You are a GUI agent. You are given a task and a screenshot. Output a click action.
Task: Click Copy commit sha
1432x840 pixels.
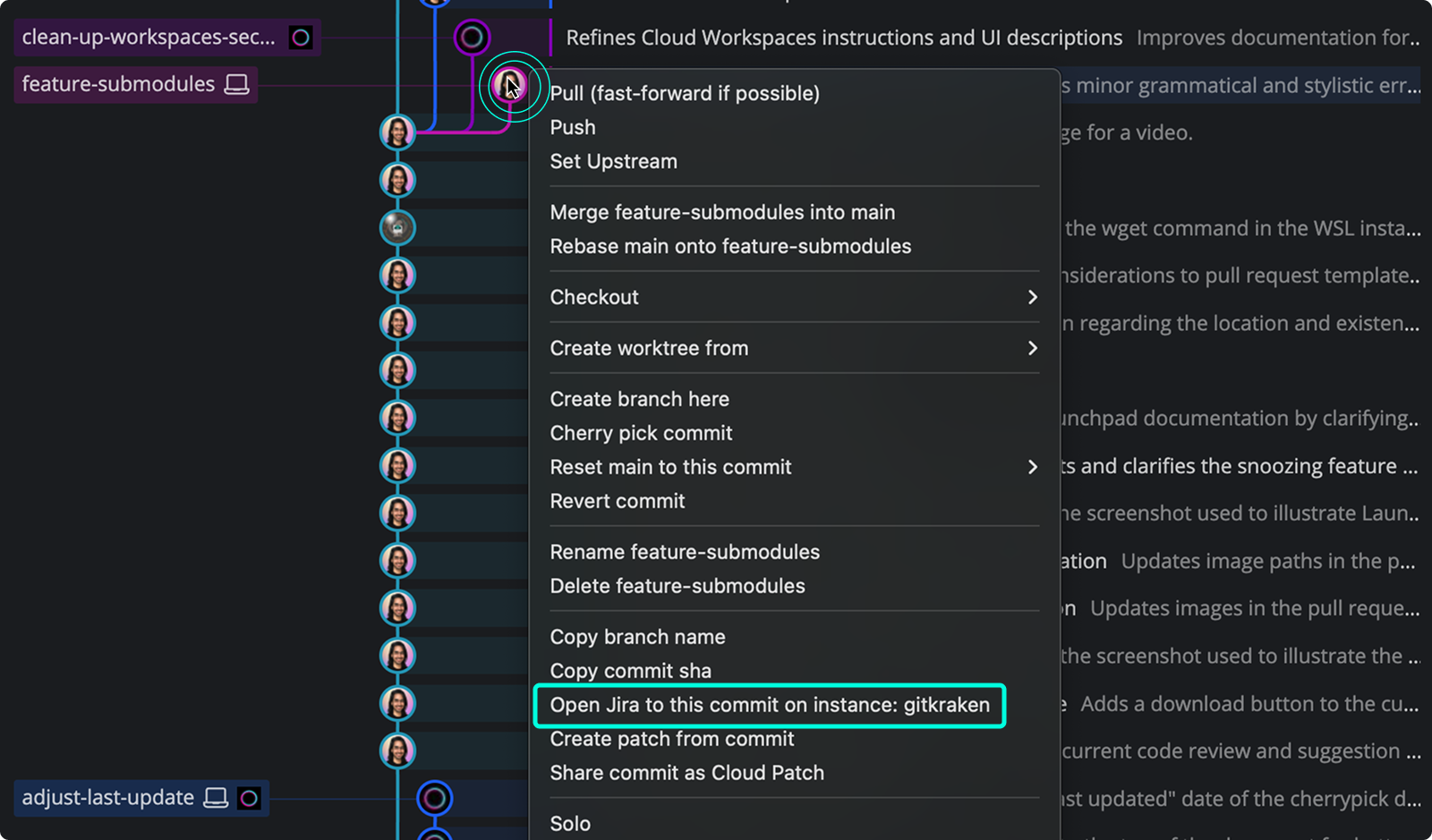[x=630, y=670]
